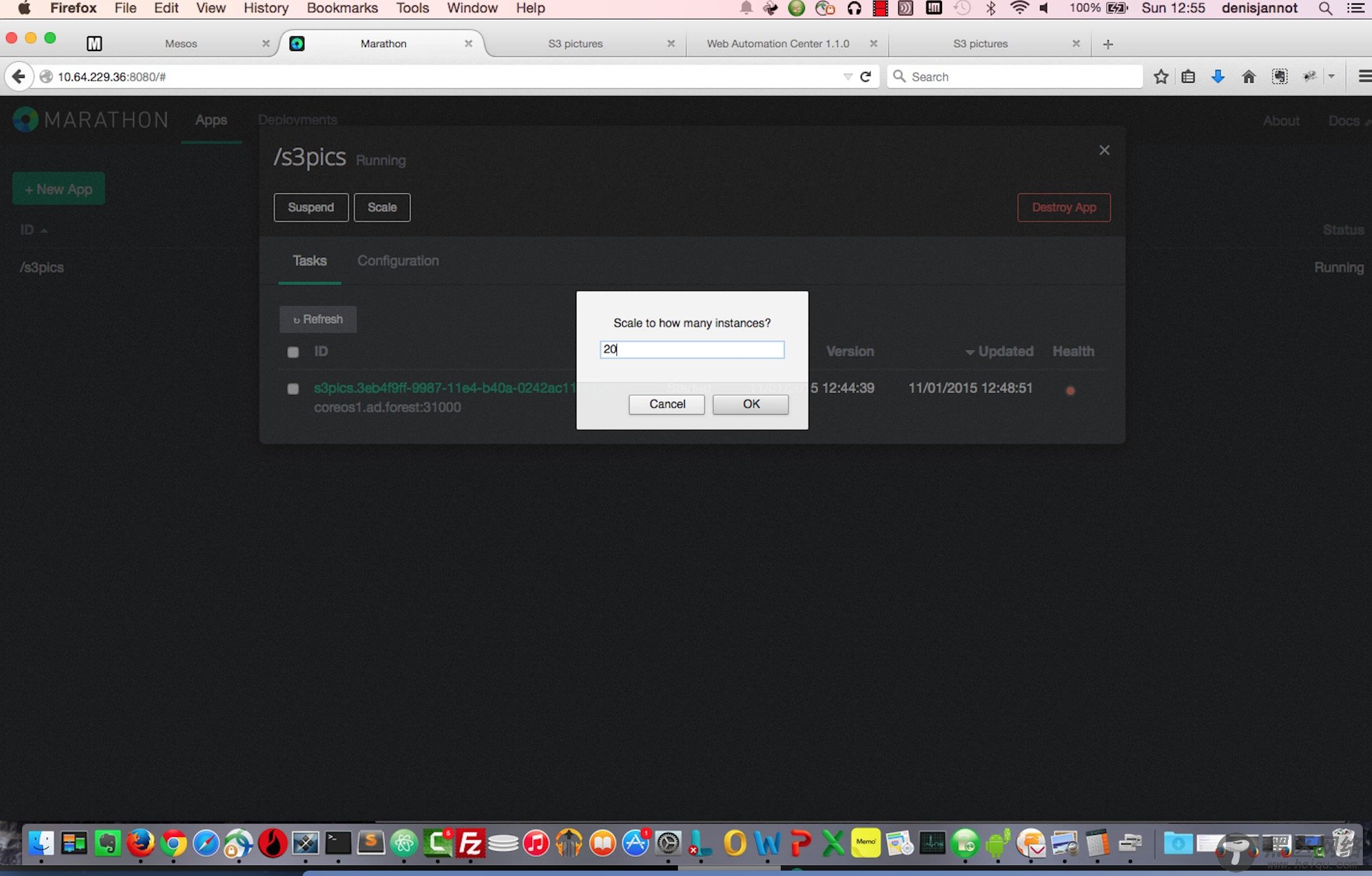Open iTunes from the dock
The height and width of the screenshot is (876, 1372).
click(536, 842)
